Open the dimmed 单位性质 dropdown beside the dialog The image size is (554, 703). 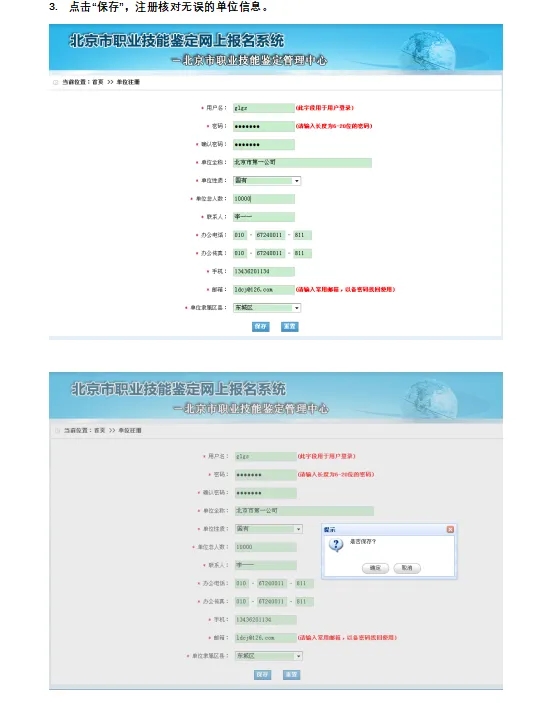point(268,529)
